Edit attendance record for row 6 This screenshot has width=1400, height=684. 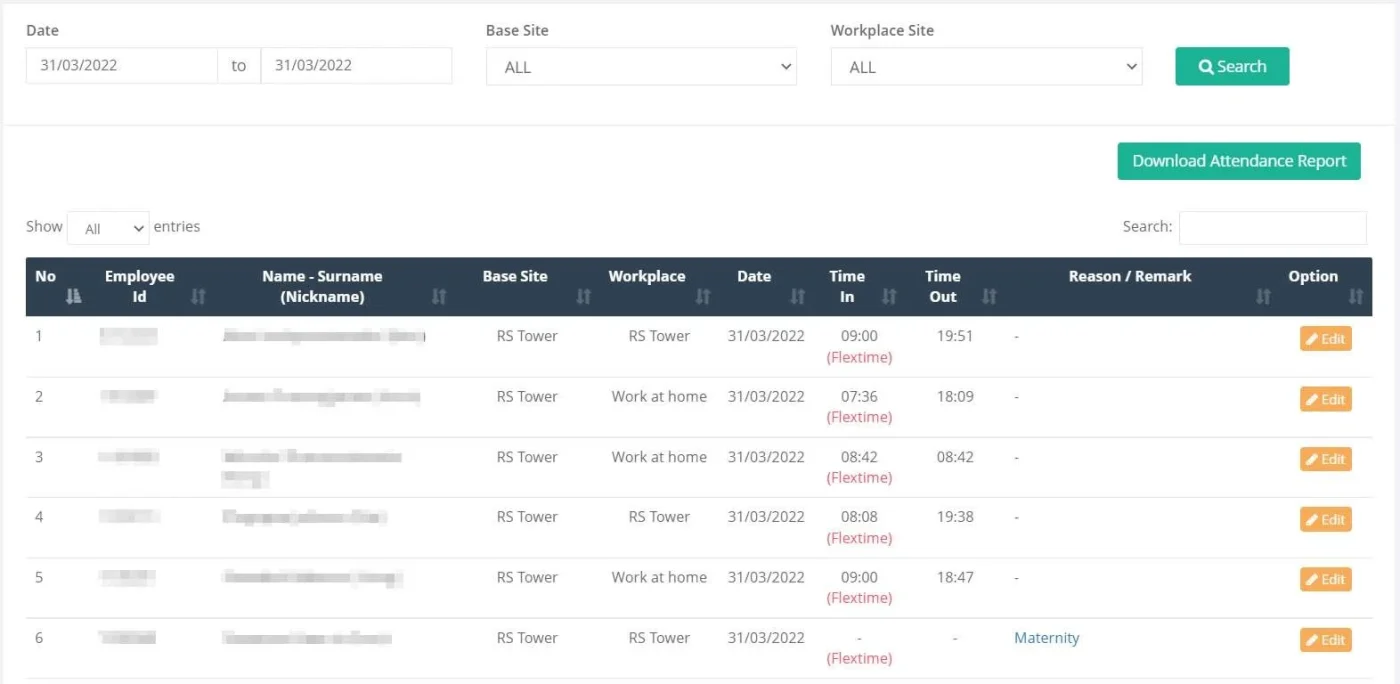[1325, 640]
